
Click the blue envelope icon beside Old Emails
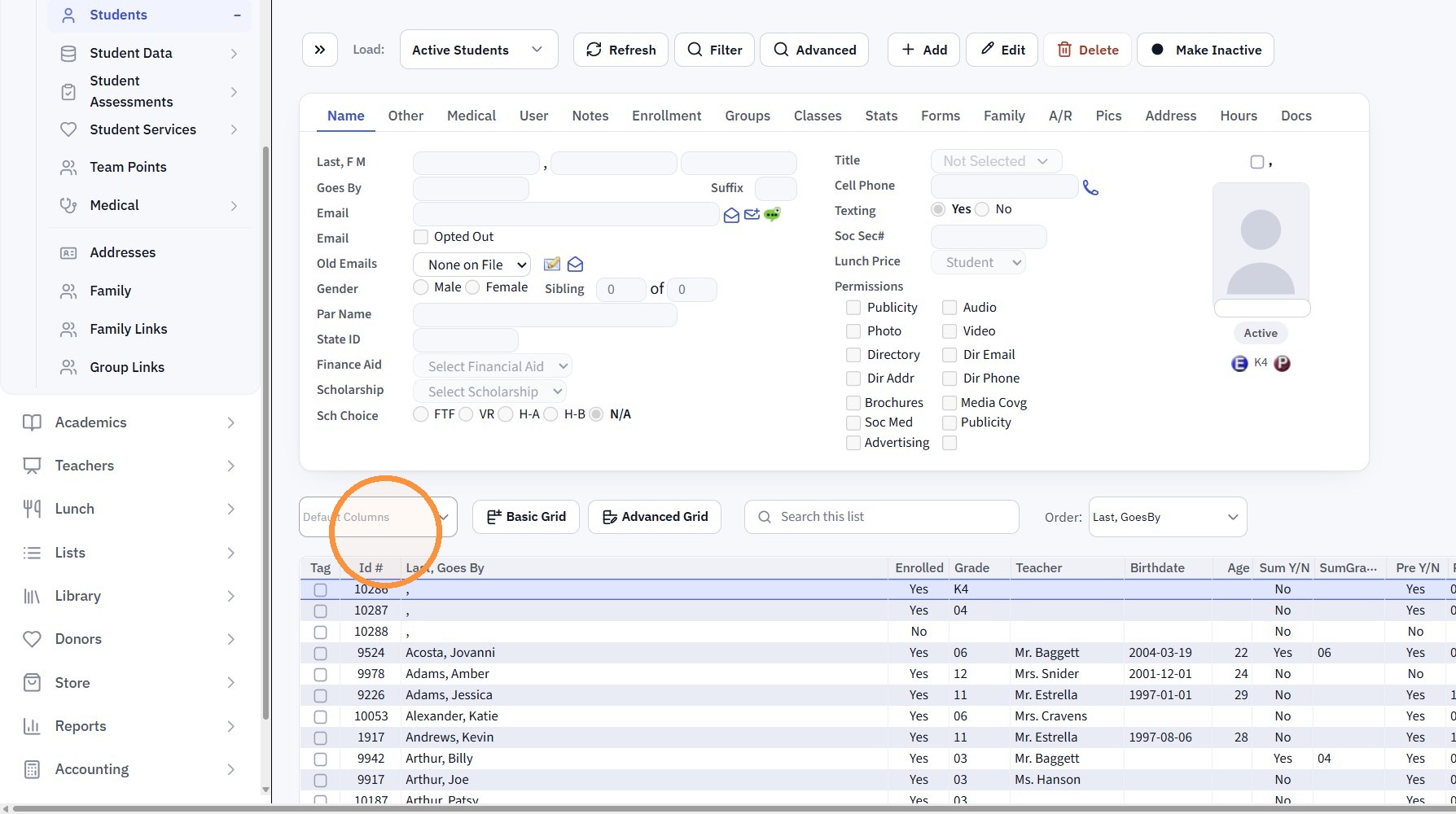[575, 265]
